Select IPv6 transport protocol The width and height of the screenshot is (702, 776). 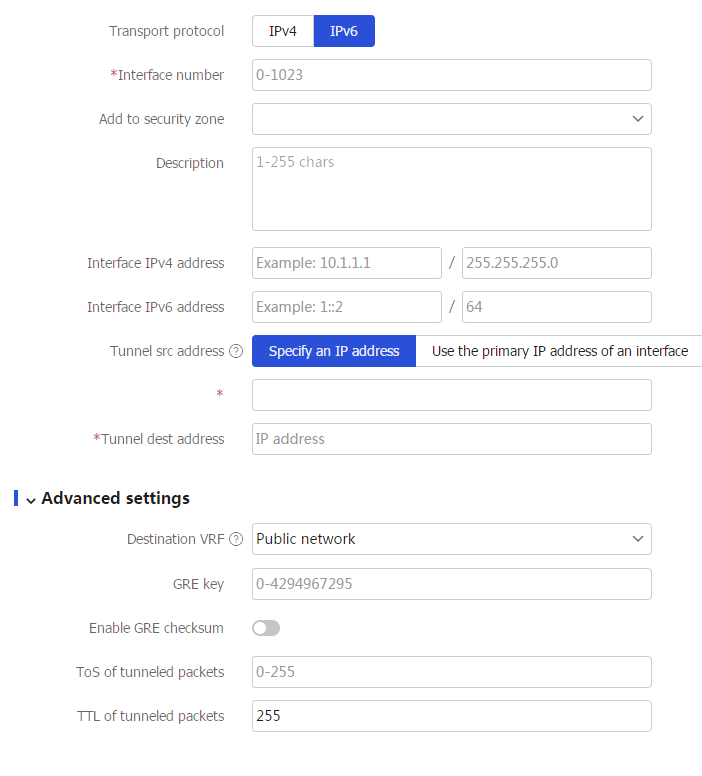(344, 31)
